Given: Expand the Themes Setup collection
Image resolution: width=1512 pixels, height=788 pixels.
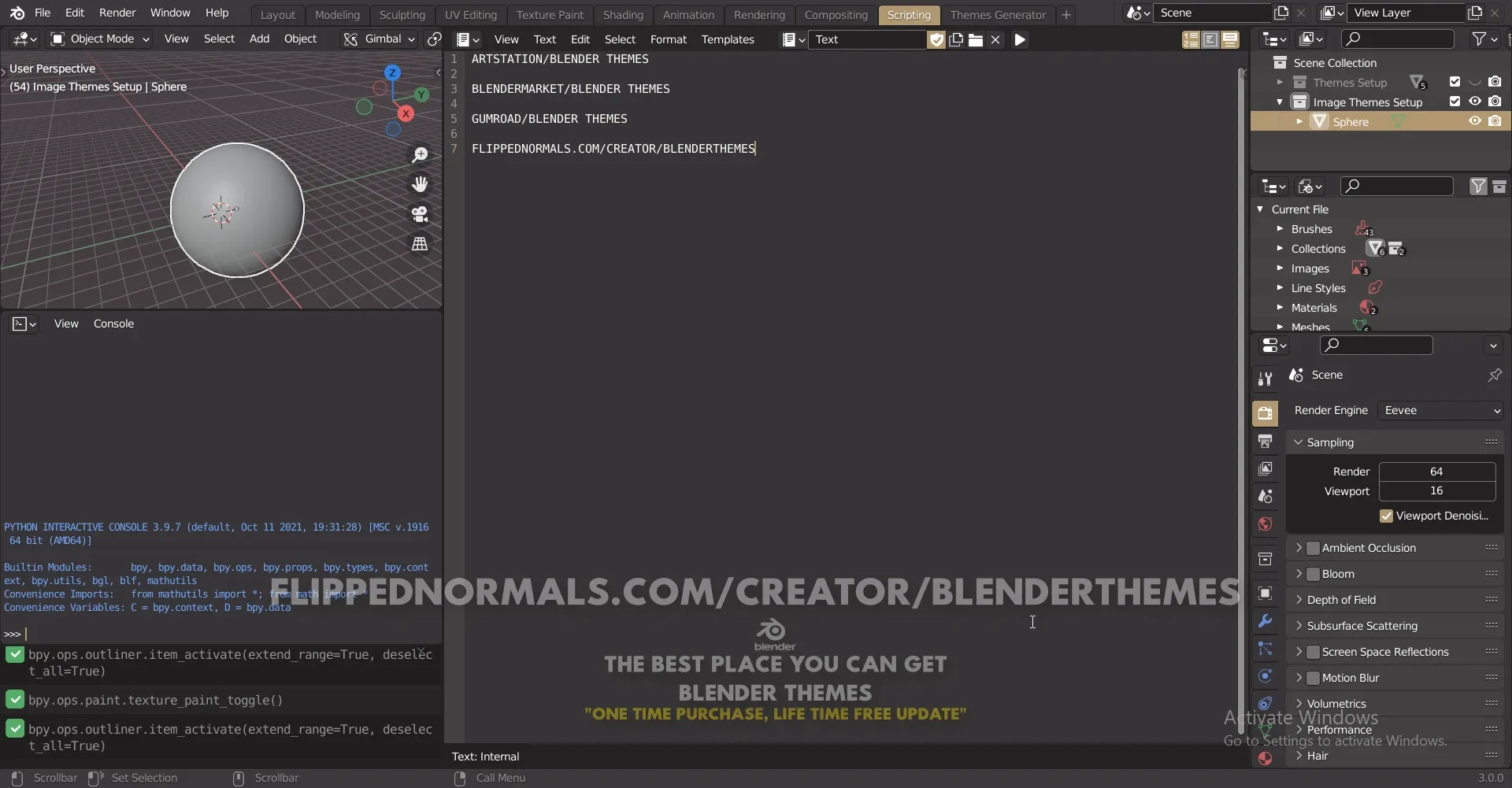Looking at the screenshot, I should point(1279,82).
